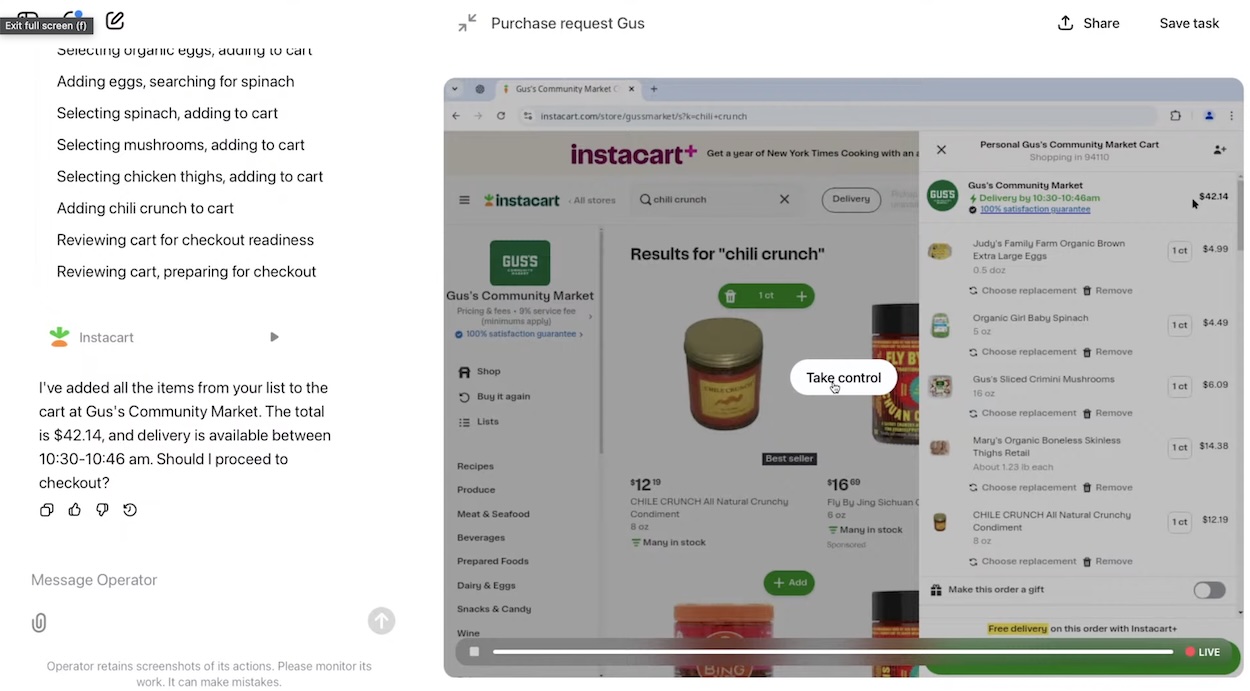
Task: Click the Take control button
Action: point(843,378)
